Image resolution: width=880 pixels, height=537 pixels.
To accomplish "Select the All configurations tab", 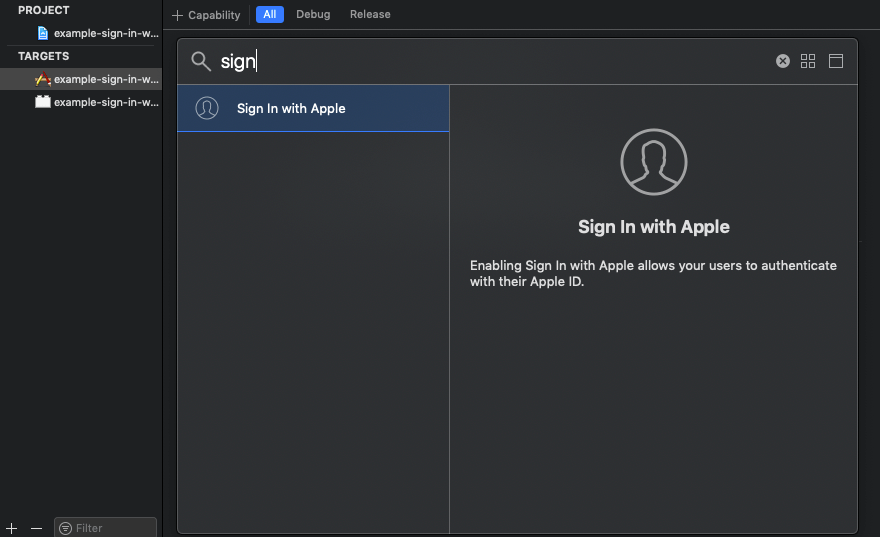I will 269,15.
